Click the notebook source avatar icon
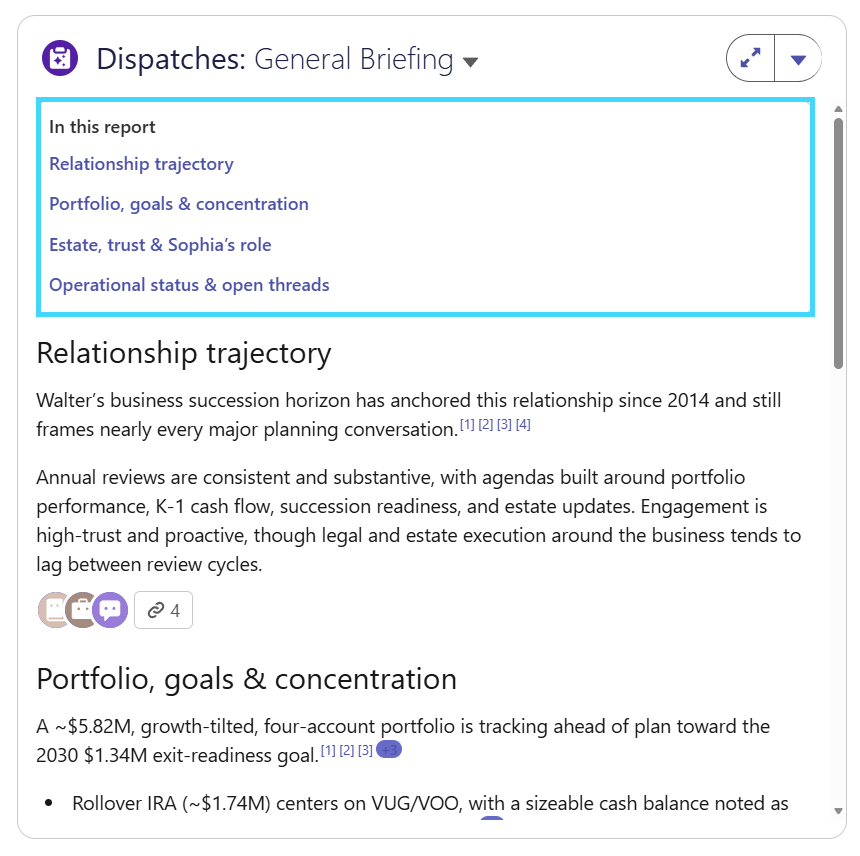This screenshot has width=860, height=856. tap(54, 610)
